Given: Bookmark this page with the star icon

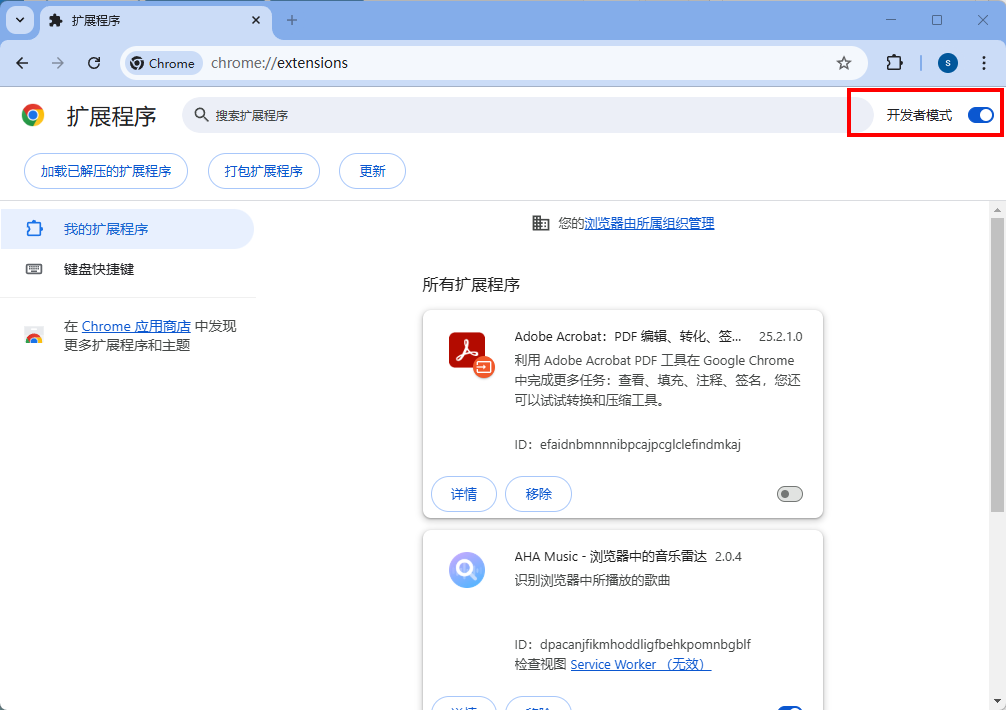Looking at the screenshot, I should pos(844,63).
